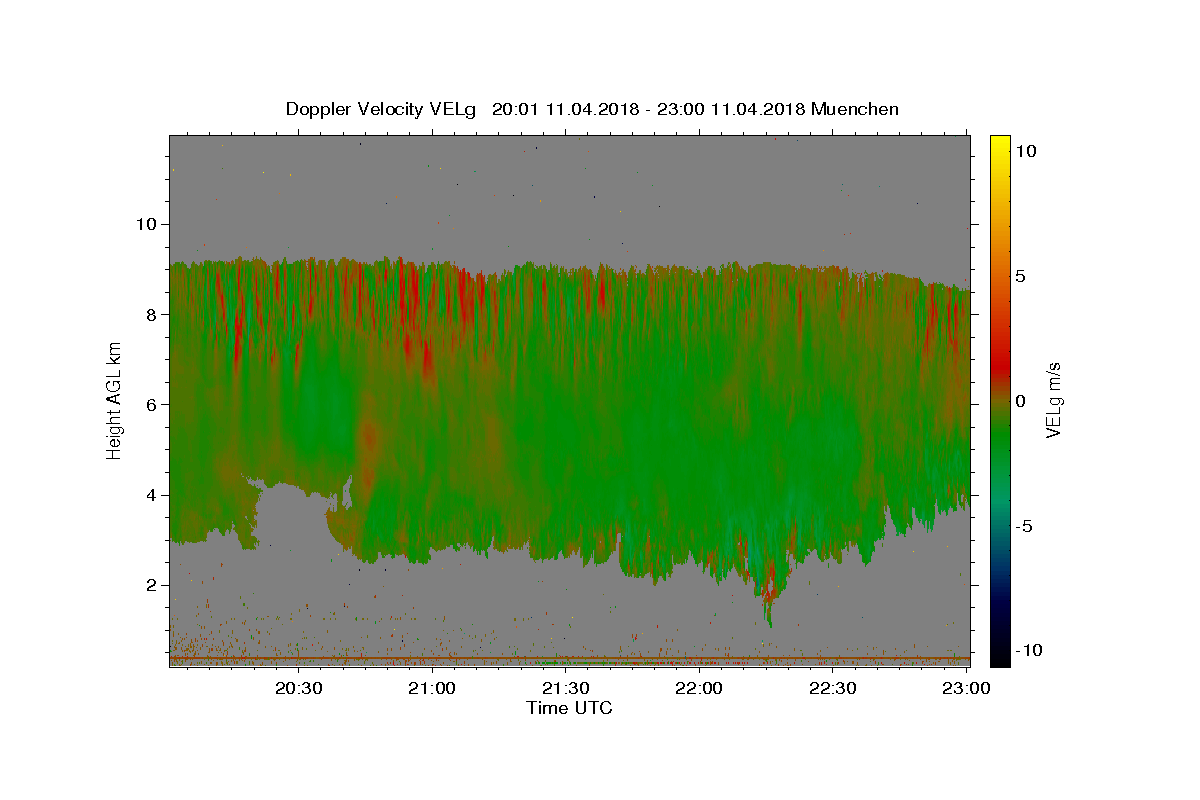Image resolution: width=1200 pixels, height=800 pixels.
Task: Click the height tick label '4'
Action: [x=151, y=495]
